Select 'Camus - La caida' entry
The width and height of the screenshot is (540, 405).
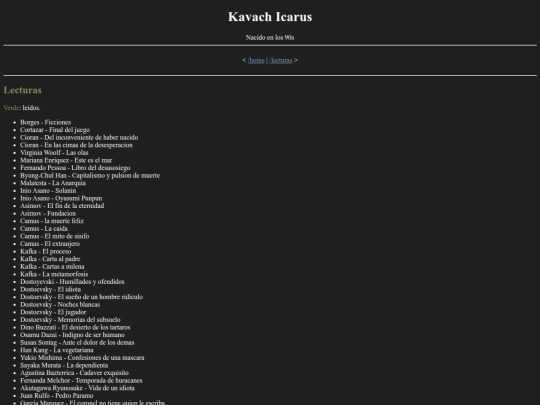tap(44, 228)
